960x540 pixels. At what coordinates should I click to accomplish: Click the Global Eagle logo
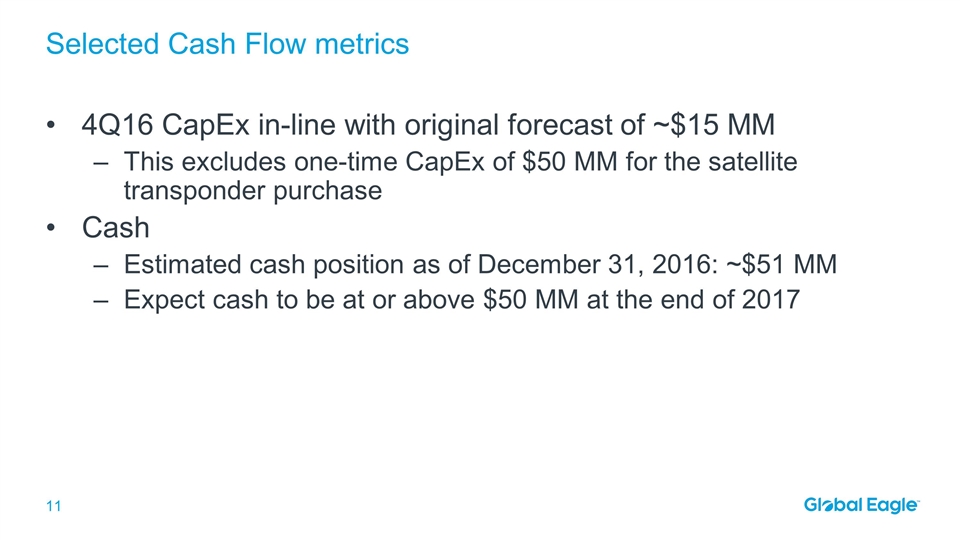[x=862, y=506]
